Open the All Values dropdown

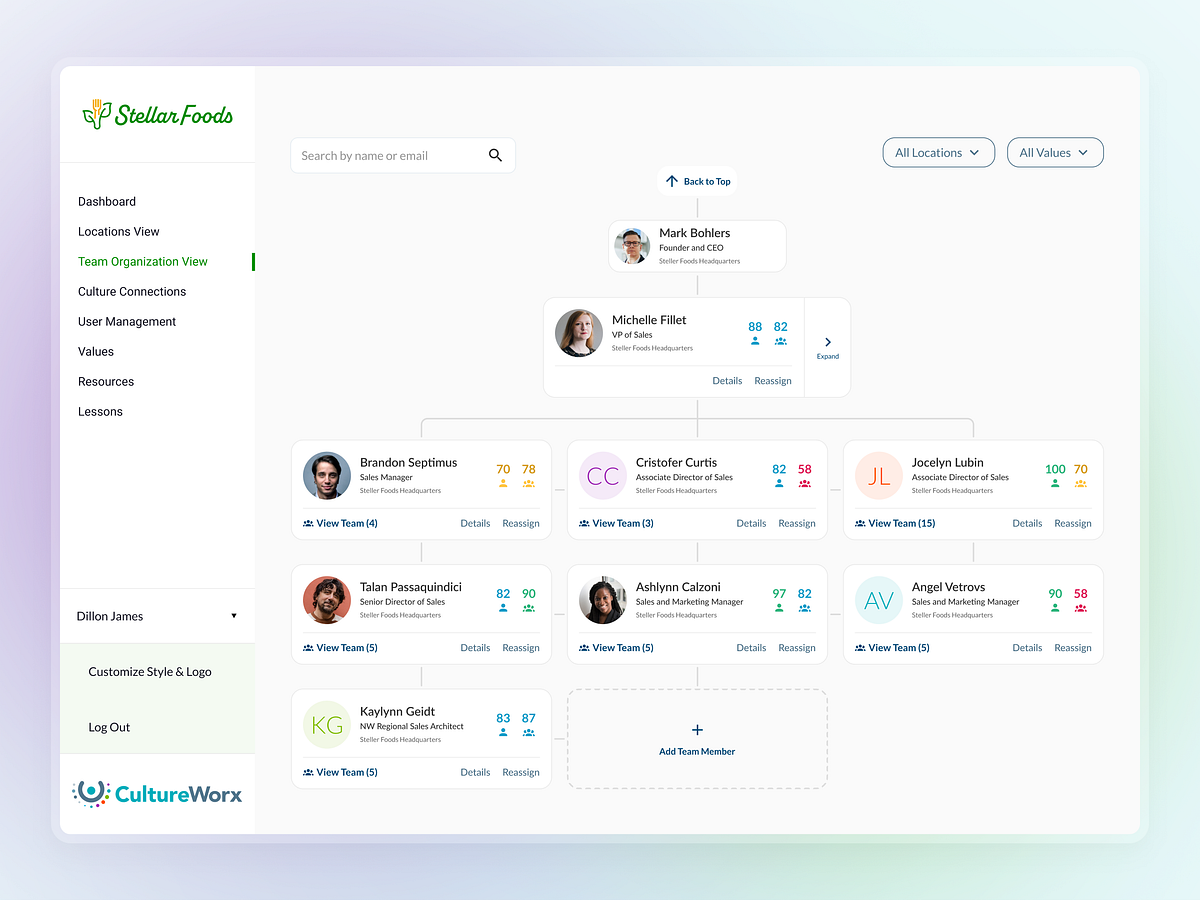point(1055,152)
